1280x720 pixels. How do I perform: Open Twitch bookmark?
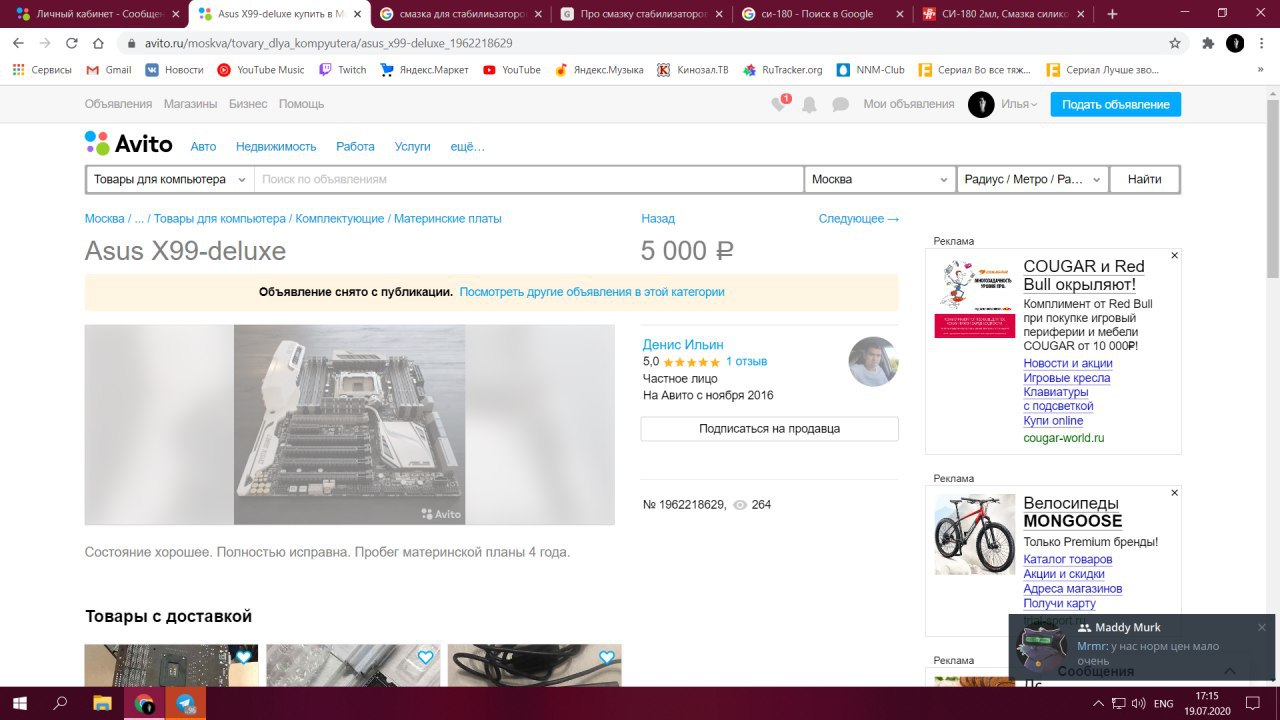(x=343, y=70)
